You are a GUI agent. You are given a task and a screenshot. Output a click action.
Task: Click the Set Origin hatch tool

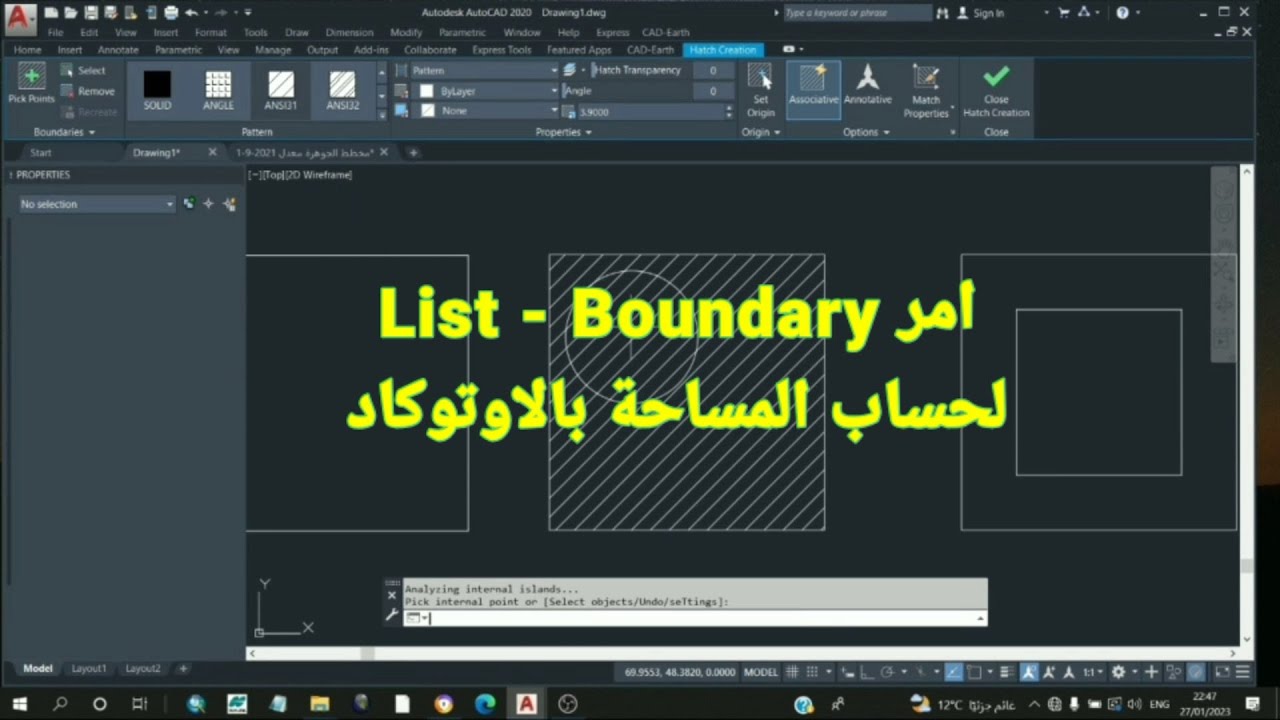click(760, 91)
